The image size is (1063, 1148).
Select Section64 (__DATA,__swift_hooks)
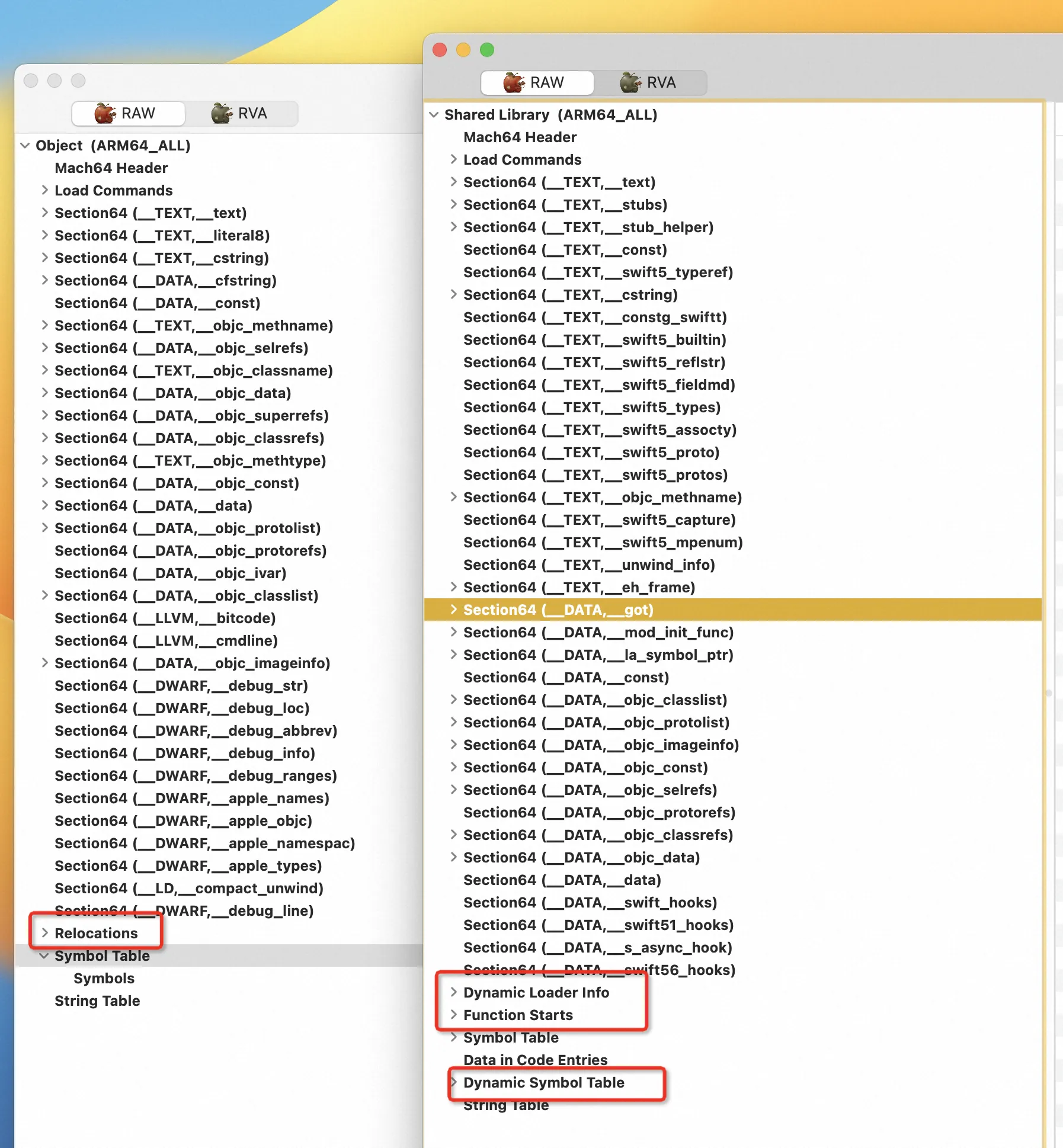point(590,902)
